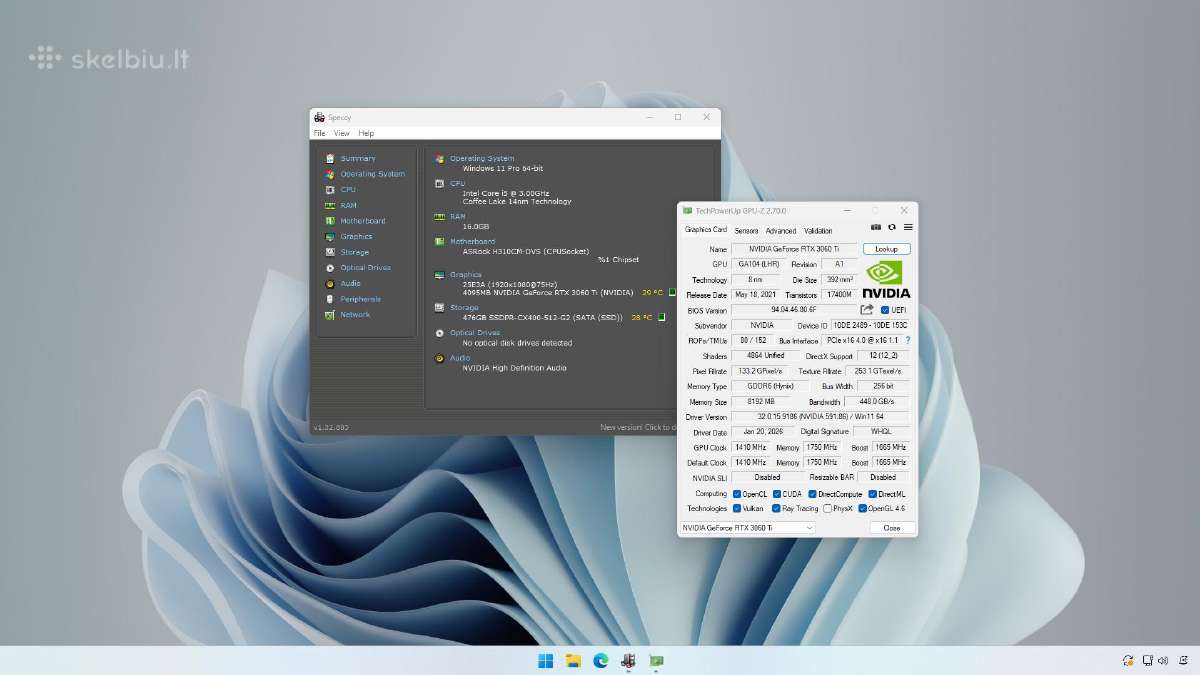Click share icon beside BIOS Version

[x=867, y=310]
